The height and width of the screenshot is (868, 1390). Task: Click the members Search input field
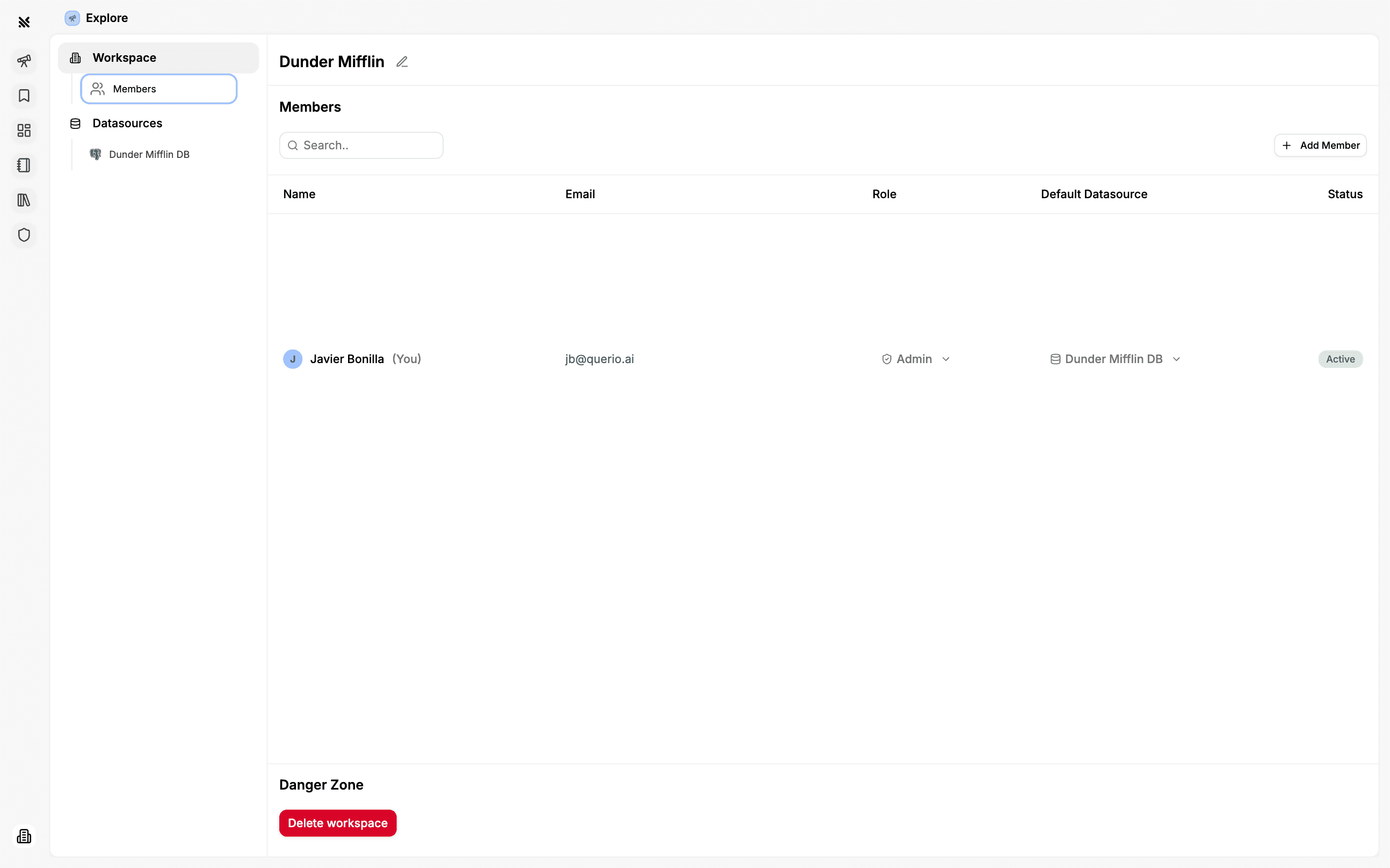click(x=367, y=145)
